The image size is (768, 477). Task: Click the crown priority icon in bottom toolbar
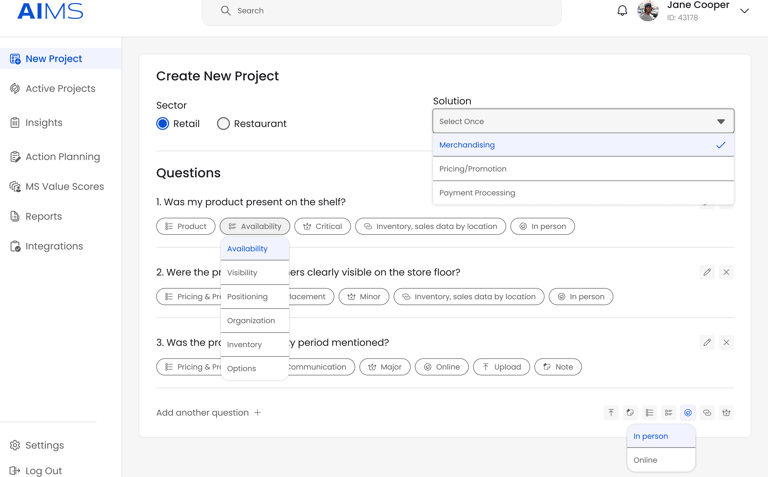[726, 412]
